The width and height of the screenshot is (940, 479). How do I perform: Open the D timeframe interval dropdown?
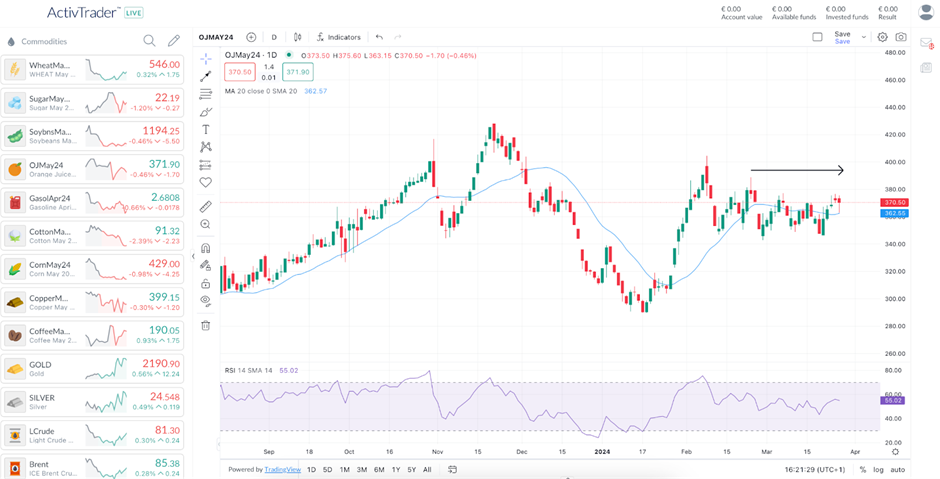274,37
